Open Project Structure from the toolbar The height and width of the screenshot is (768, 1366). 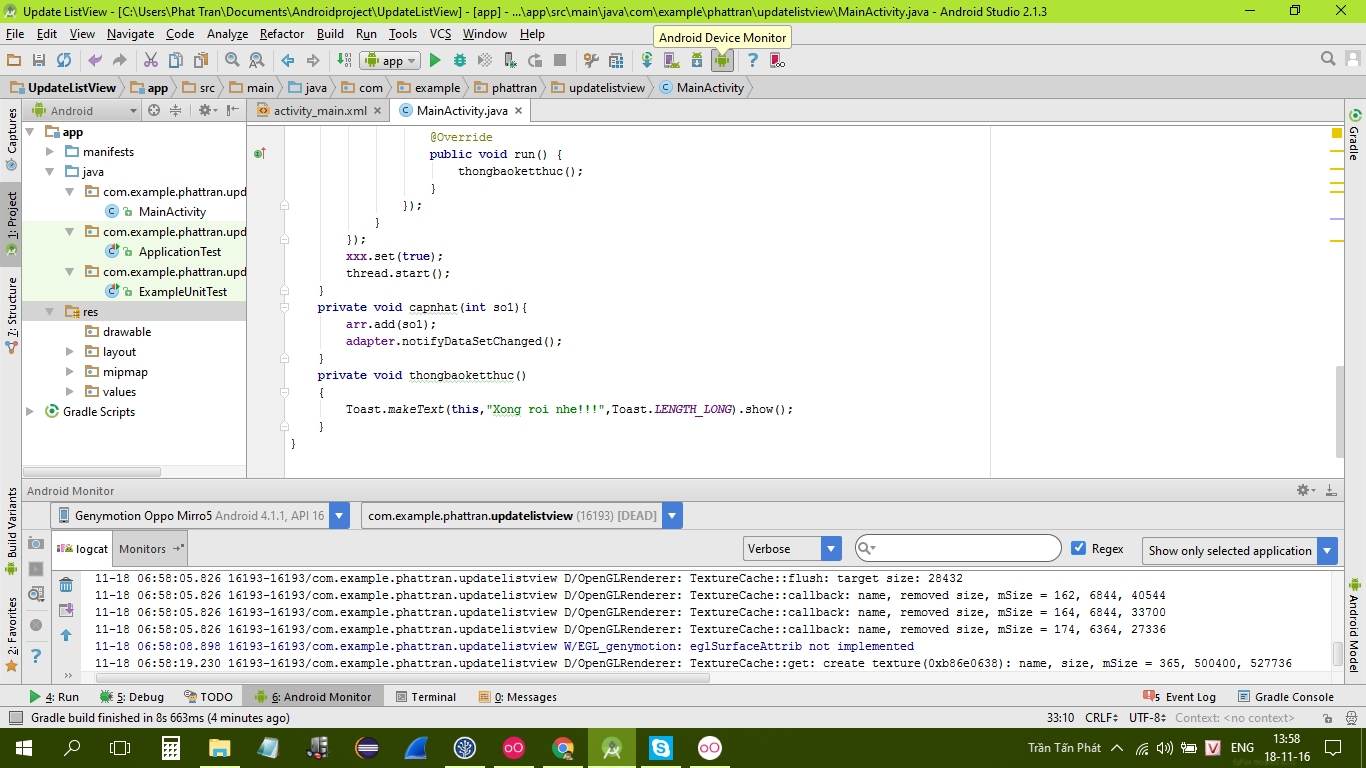[616, 61]
